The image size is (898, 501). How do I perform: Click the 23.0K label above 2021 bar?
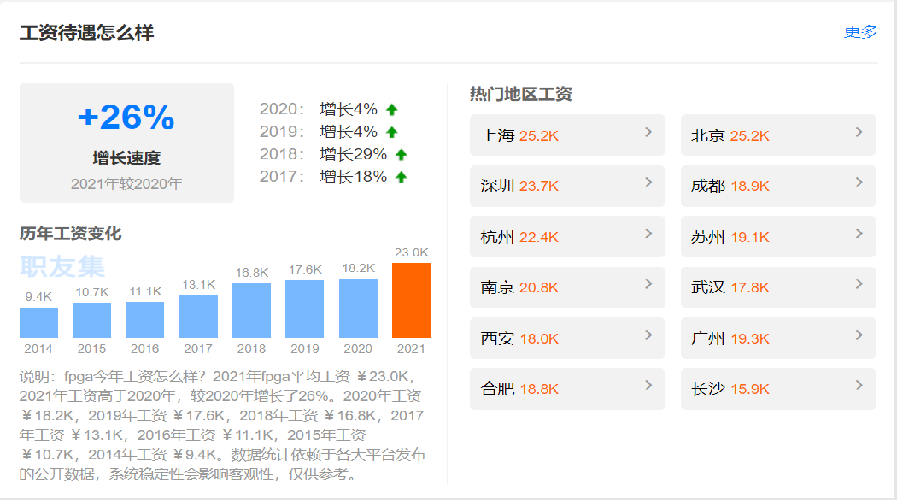tap(411, 252)
